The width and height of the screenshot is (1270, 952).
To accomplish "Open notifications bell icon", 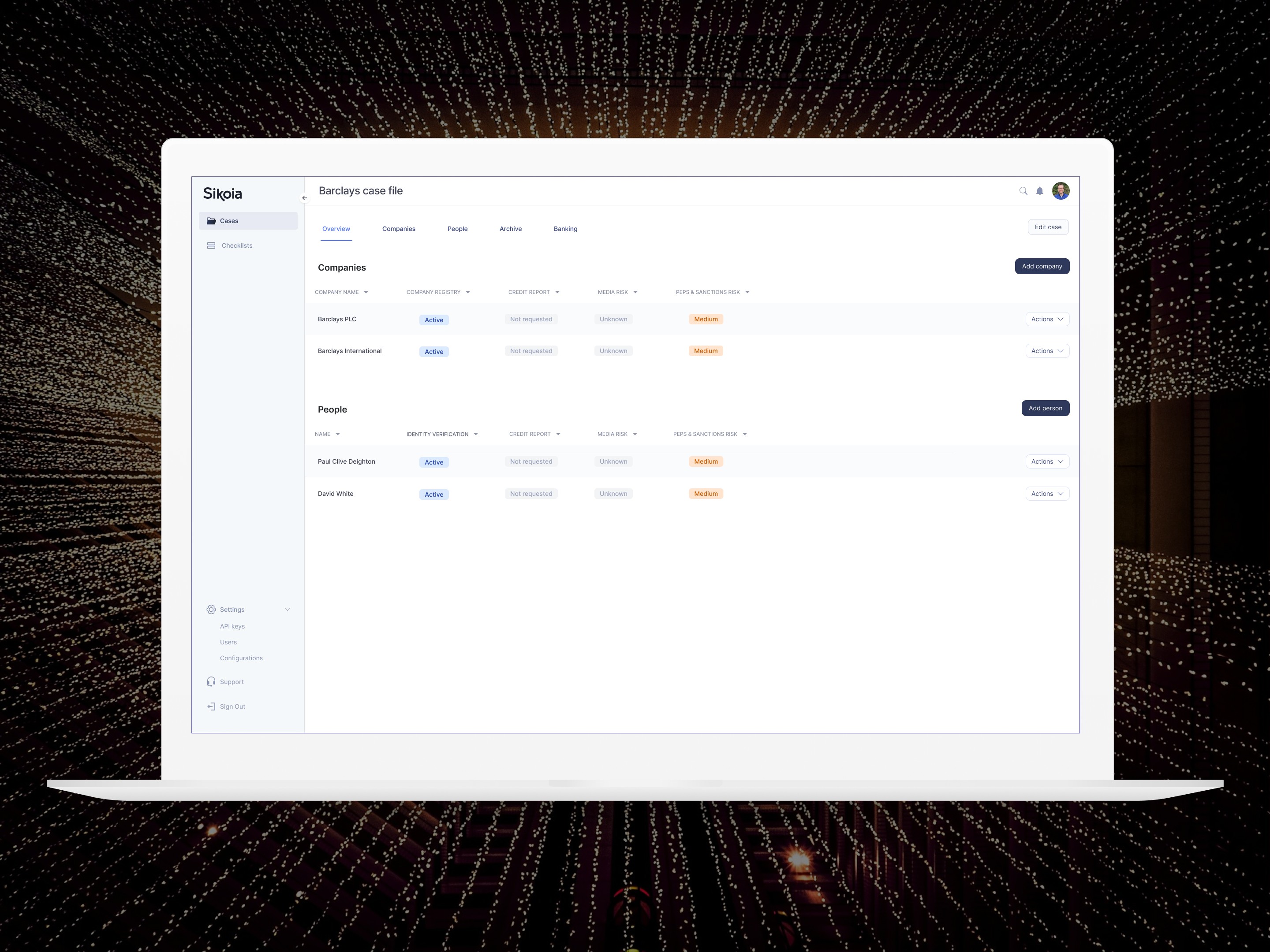I will [x=1040, y=191].
